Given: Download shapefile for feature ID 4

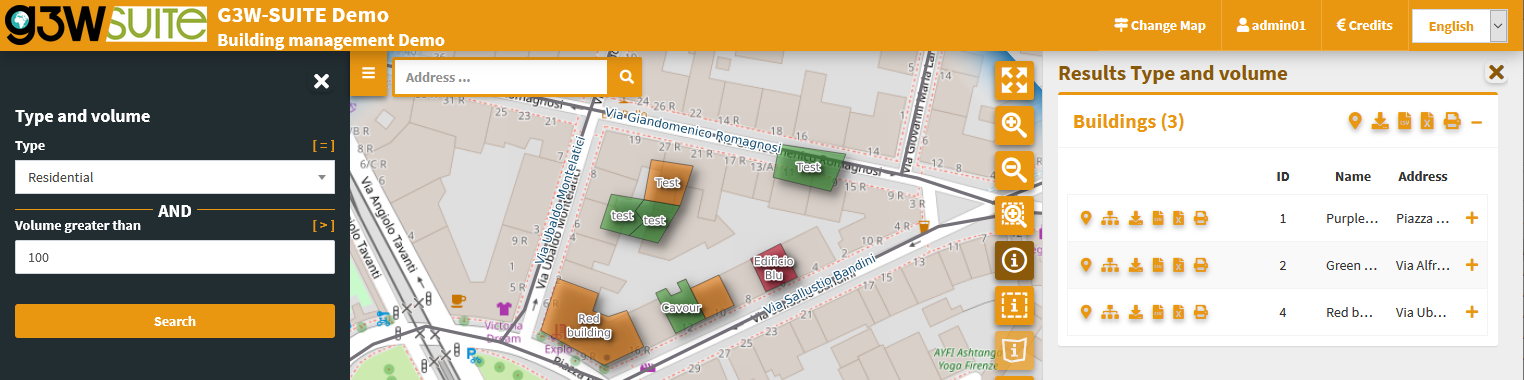Looking at the screenshot, I should (1135, 312).
